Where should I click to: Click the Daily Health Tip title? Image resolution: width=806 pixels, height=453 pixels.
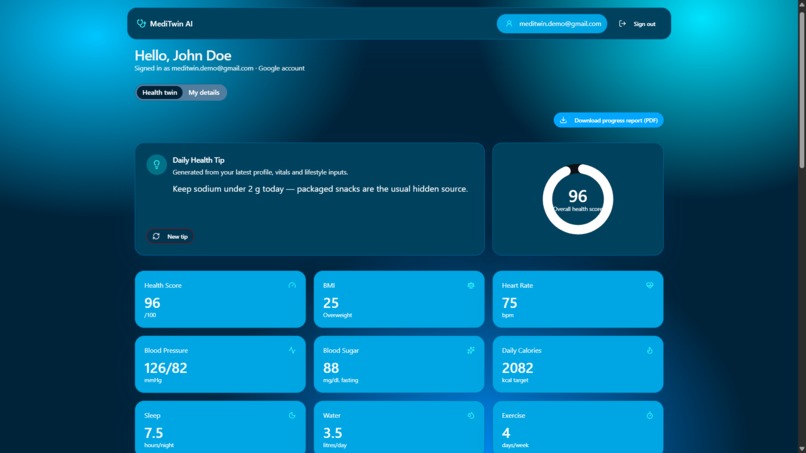[198, 160]
